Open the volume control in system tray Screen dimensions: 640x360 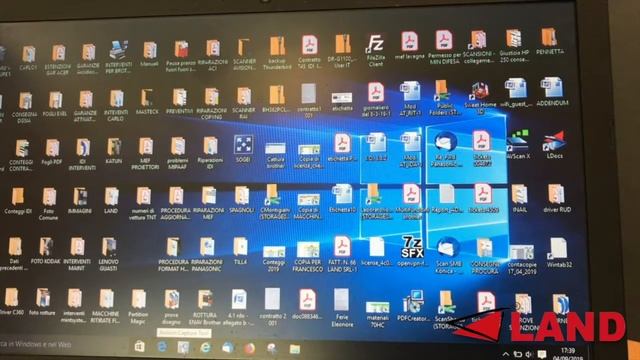(x=529, y=354)
